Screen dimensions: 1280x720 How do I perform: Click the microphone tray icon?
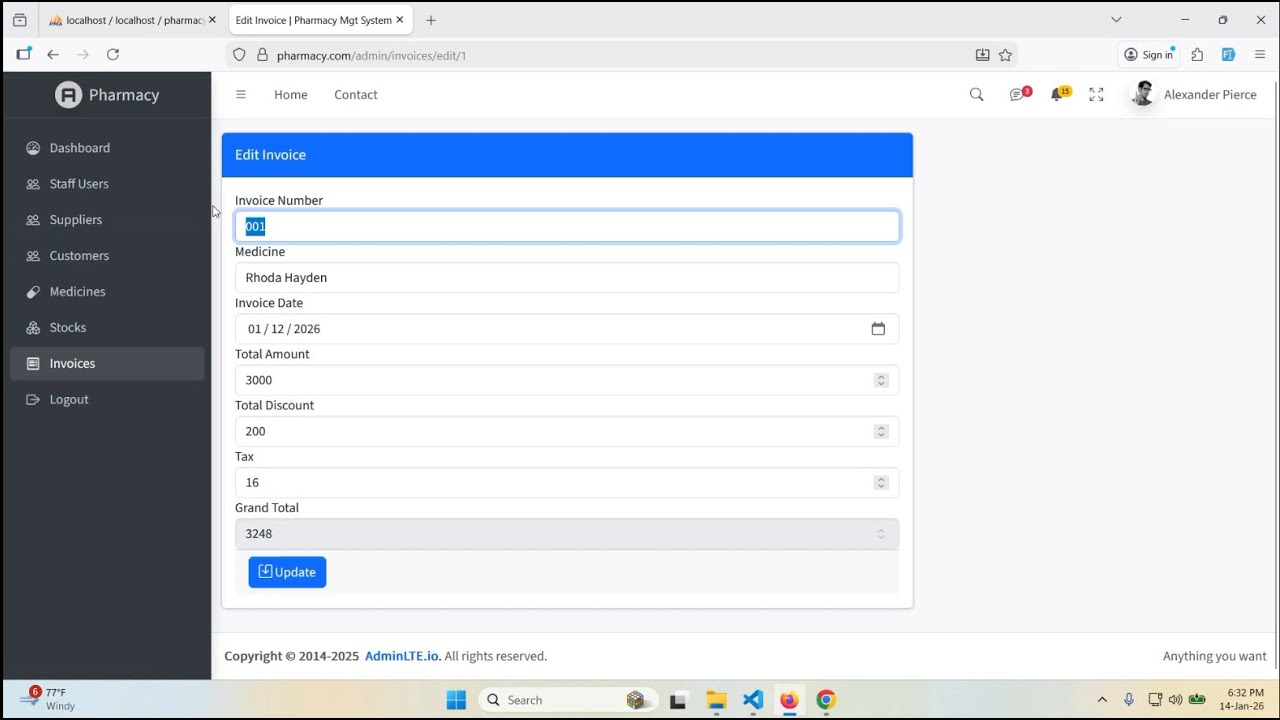(1129, 700)
